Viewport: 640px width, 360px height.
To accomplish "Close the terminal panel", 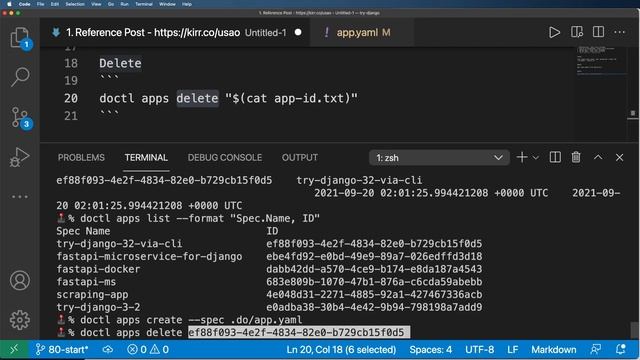I will point(619,157).
